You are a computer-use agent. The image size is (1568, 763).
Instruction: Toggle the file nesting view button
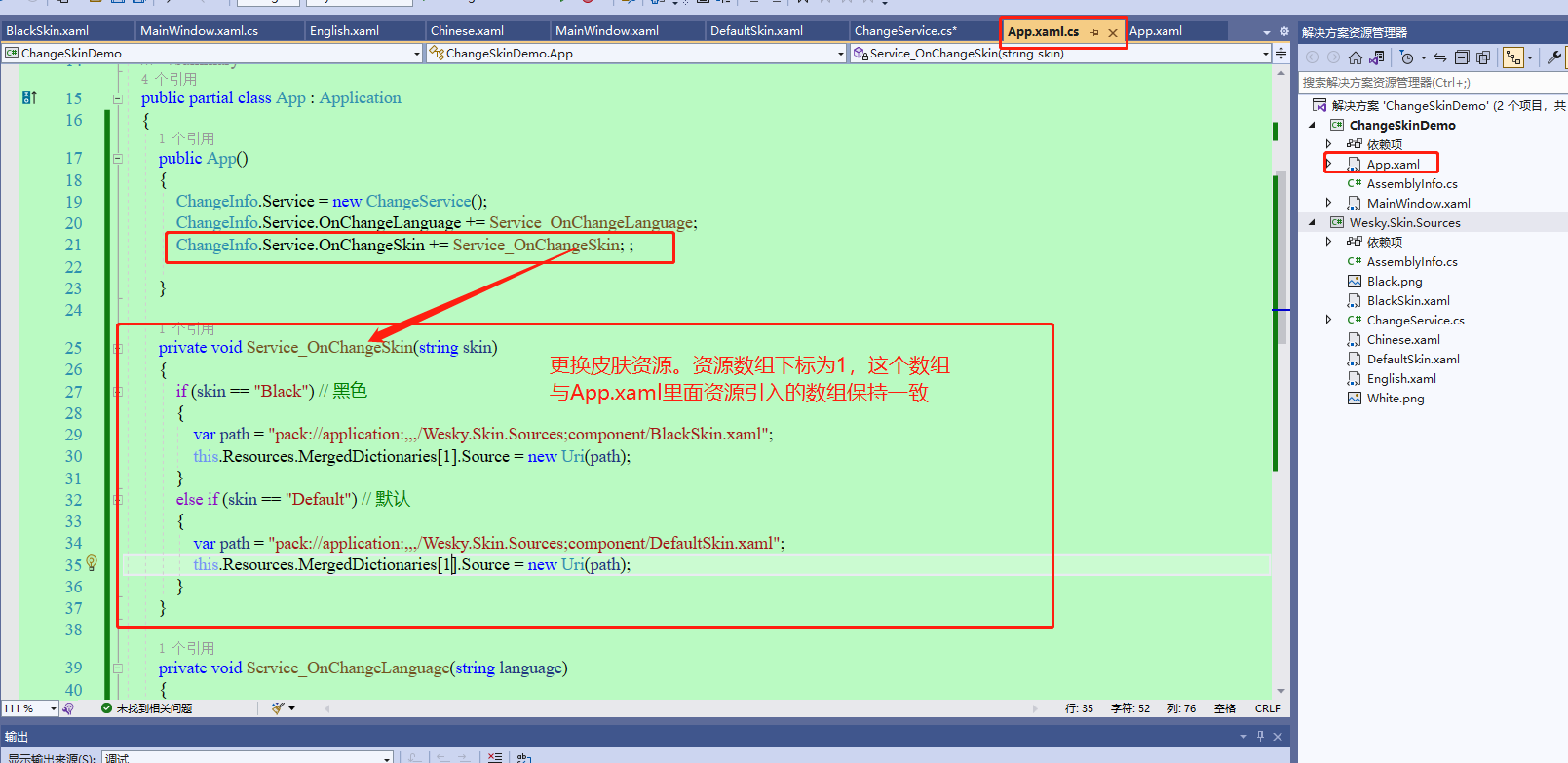(x=1512, y=57)
